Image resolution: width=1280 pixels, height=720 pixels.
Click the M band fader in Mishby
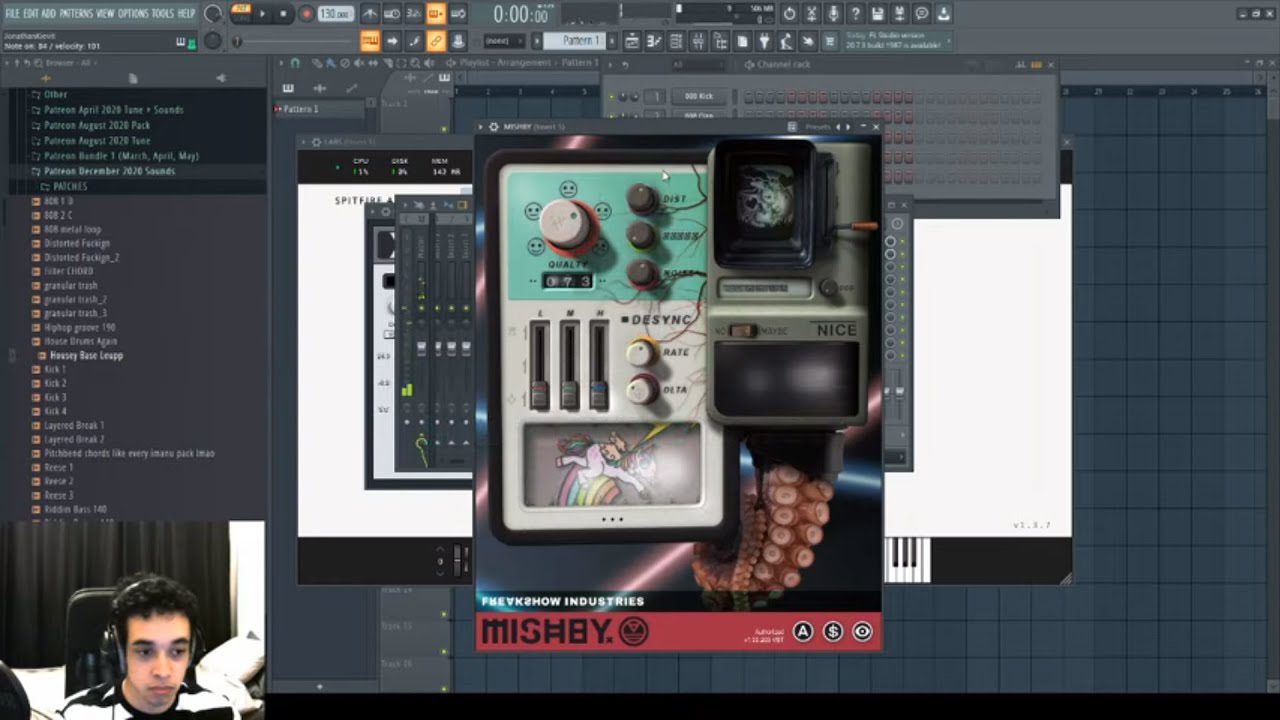pyautogui.click(x=569, y=366)
